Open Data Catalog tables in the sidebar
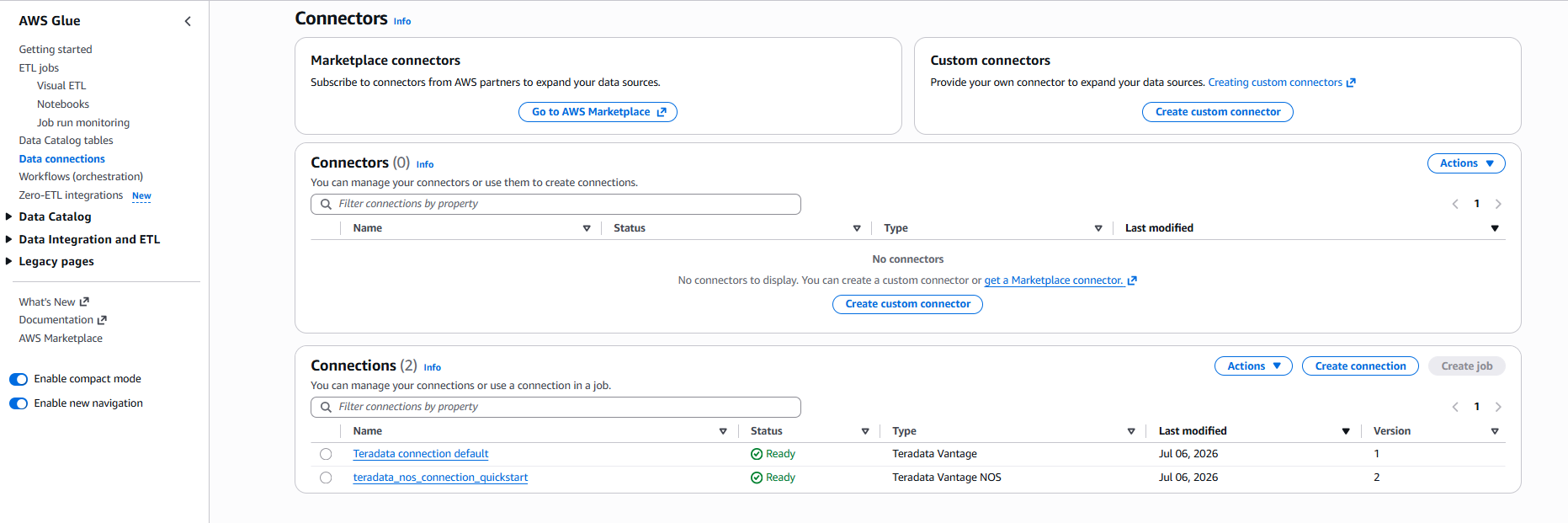1568x523 pixels. click(x=66, y=141)
